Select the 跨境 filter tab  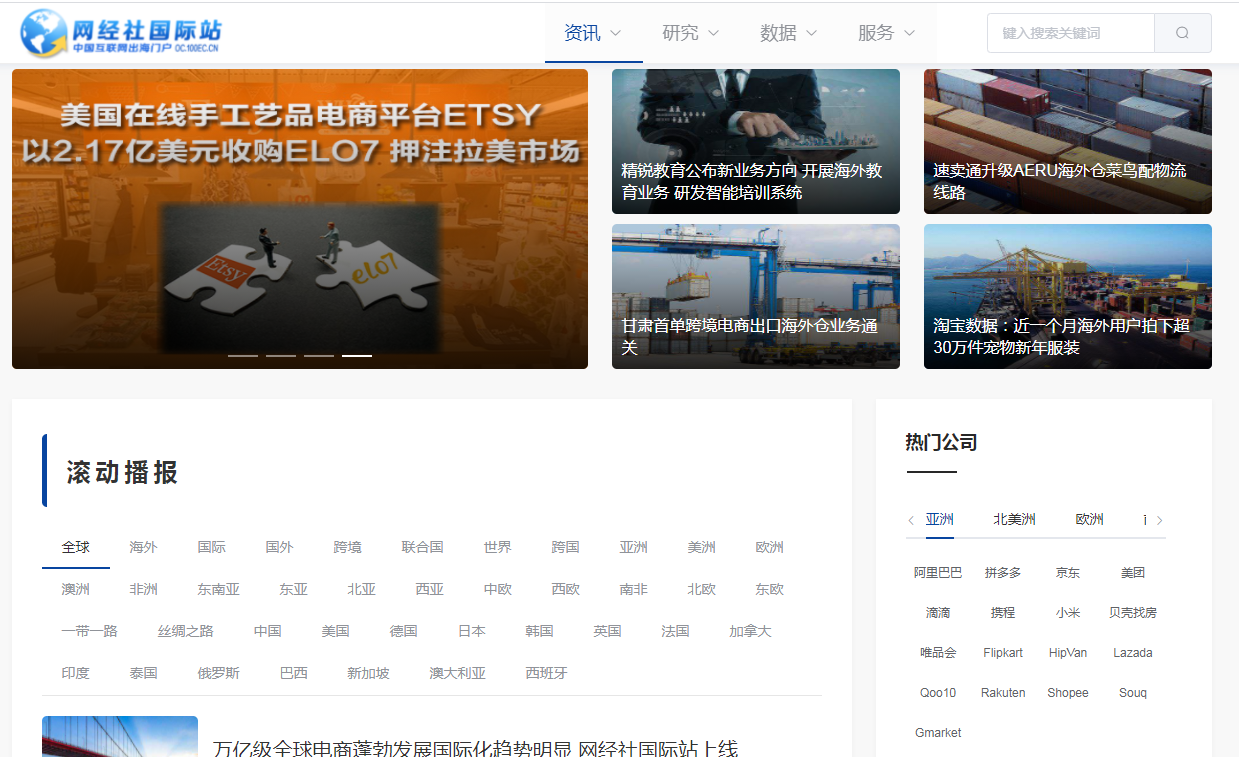tap(348, 547)
